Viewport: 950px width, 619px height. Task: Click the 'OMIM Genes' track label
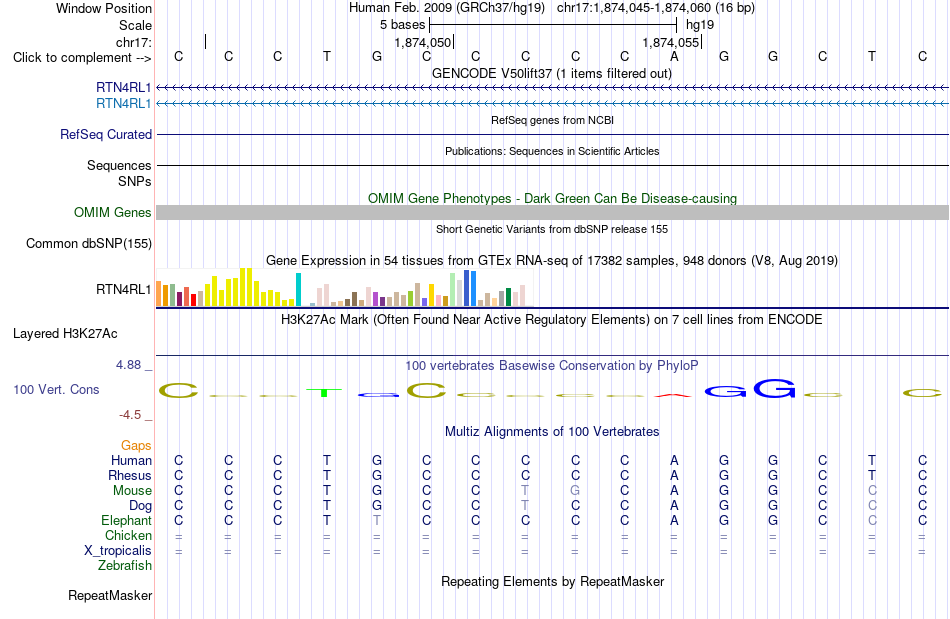pos(113,213)
